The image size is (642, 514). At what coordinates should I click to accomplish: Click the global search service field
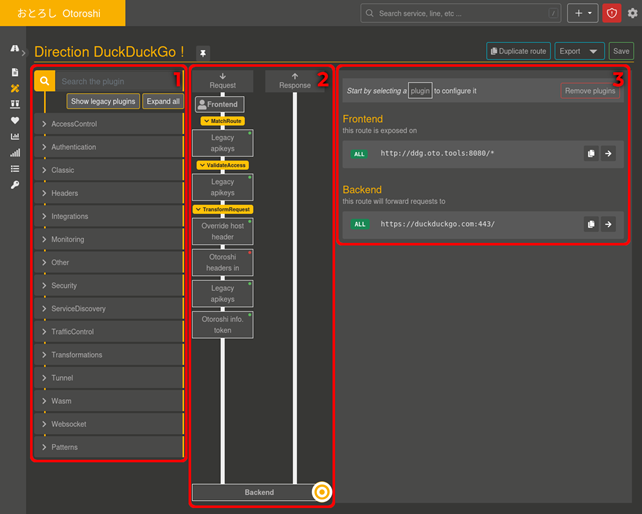(x=461, y=14)
